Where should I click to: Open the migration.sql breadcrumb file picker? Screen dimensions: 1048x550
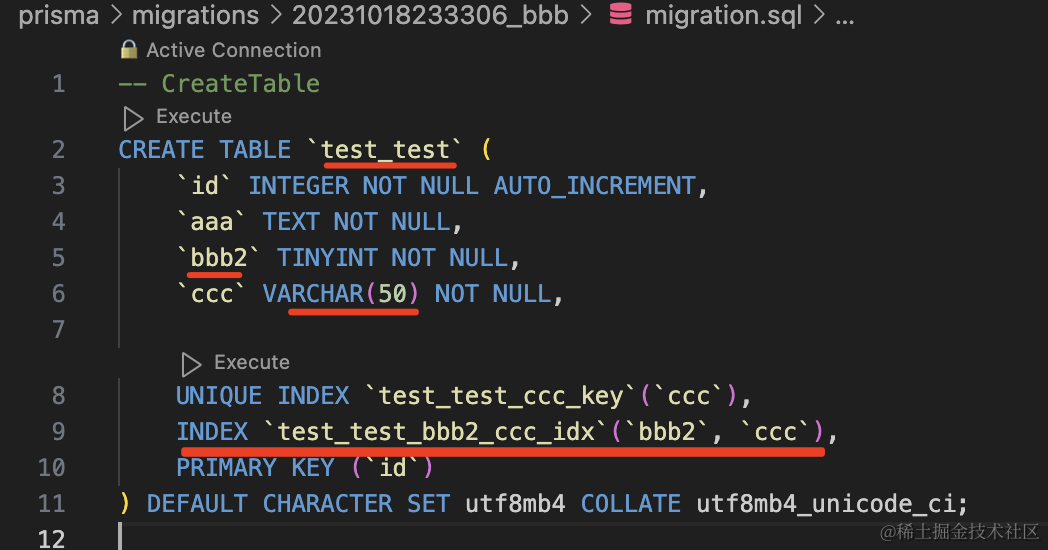pos(723,15)
